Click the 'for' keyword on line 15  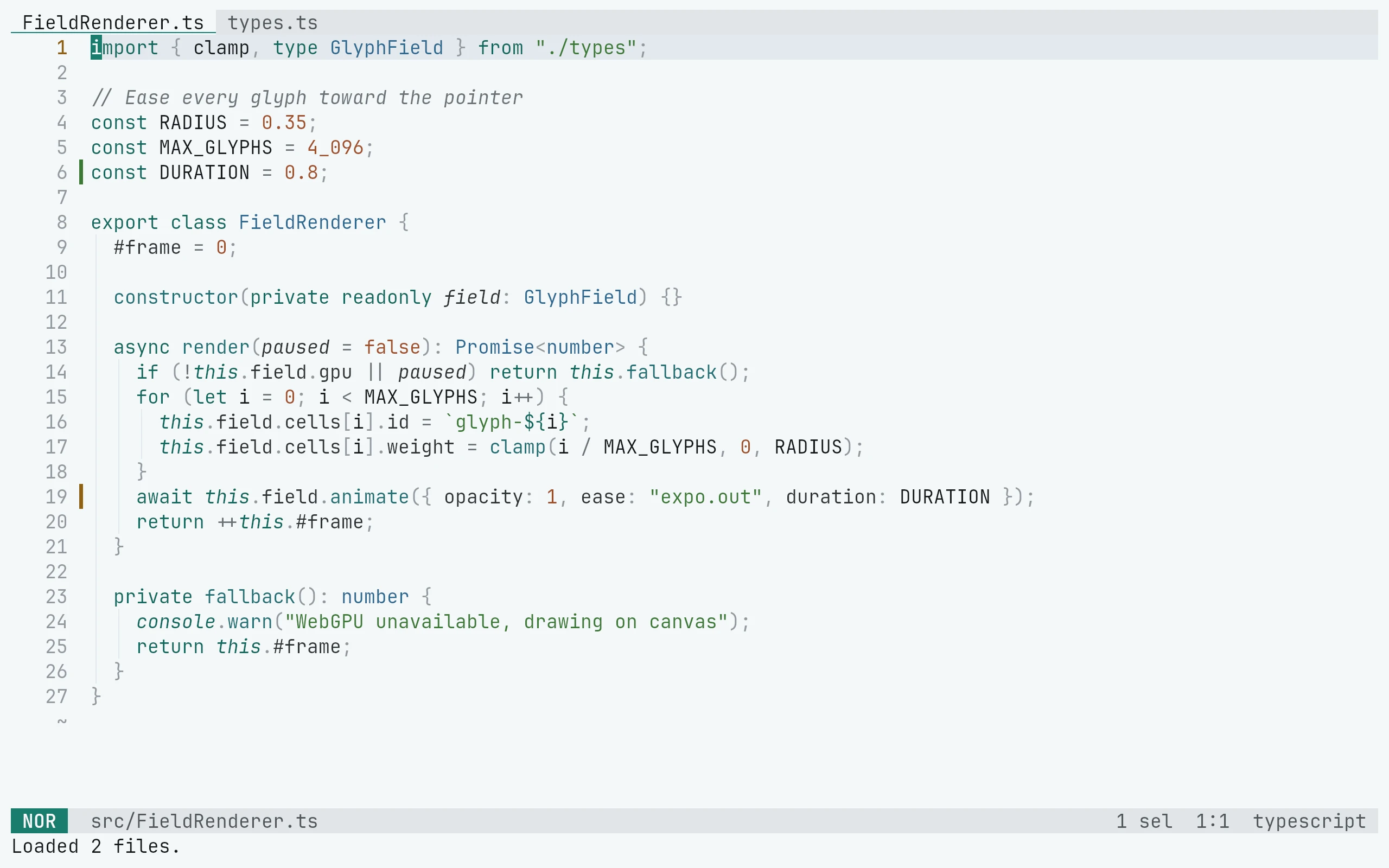pyautogui.click(x=153, y=397)
